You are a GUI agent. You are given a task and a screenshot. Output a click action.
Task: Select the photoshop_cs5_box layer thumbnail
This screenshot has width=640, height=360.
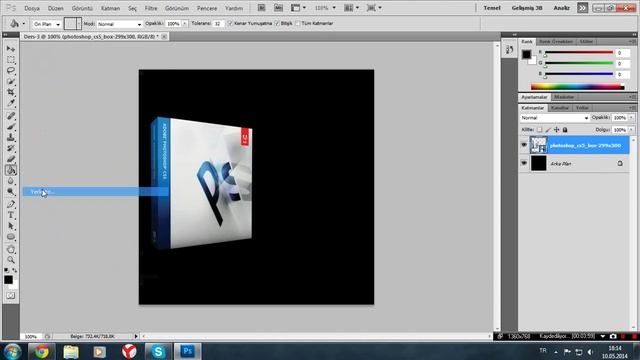538,145
